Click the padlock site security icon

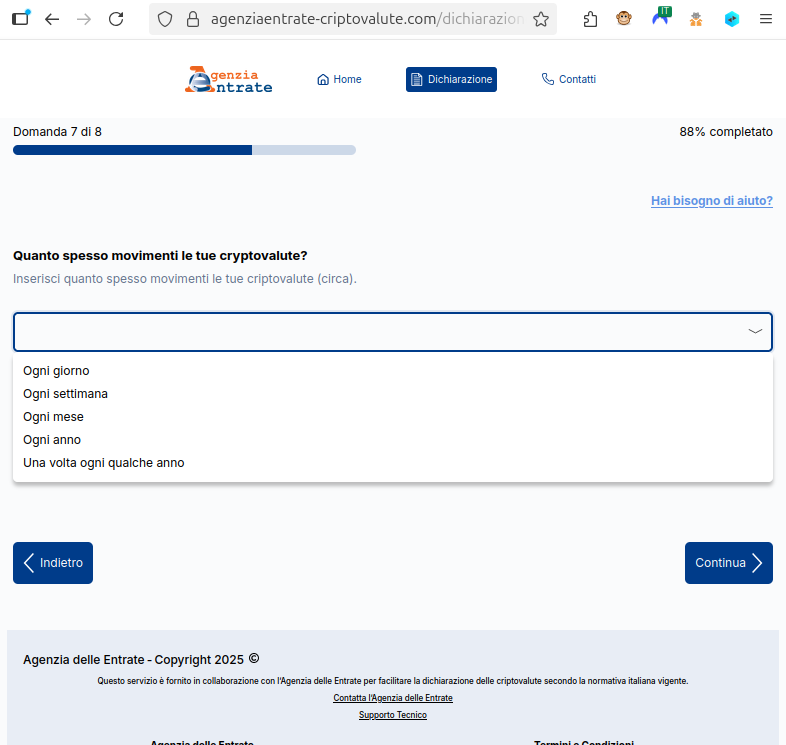click(194, 19)
